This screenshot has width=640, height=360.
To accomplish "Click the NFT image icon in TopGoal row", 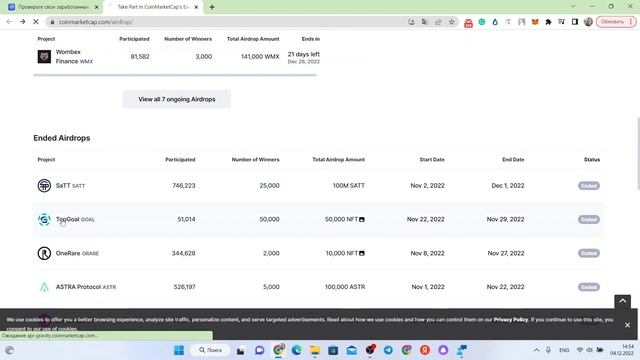I will 362,219.
